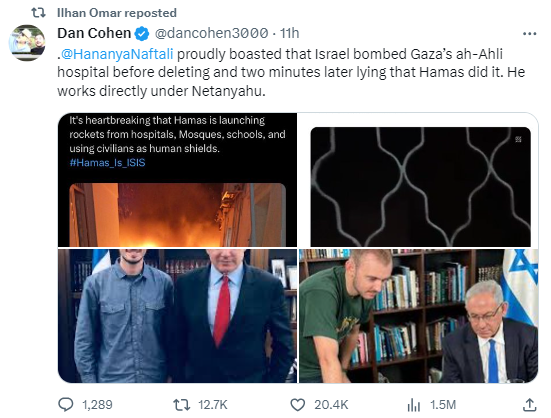Open view analytics bar chart icon
This screenshot has width=551, height=418.
pyautogui.click(x=414, y=405)
